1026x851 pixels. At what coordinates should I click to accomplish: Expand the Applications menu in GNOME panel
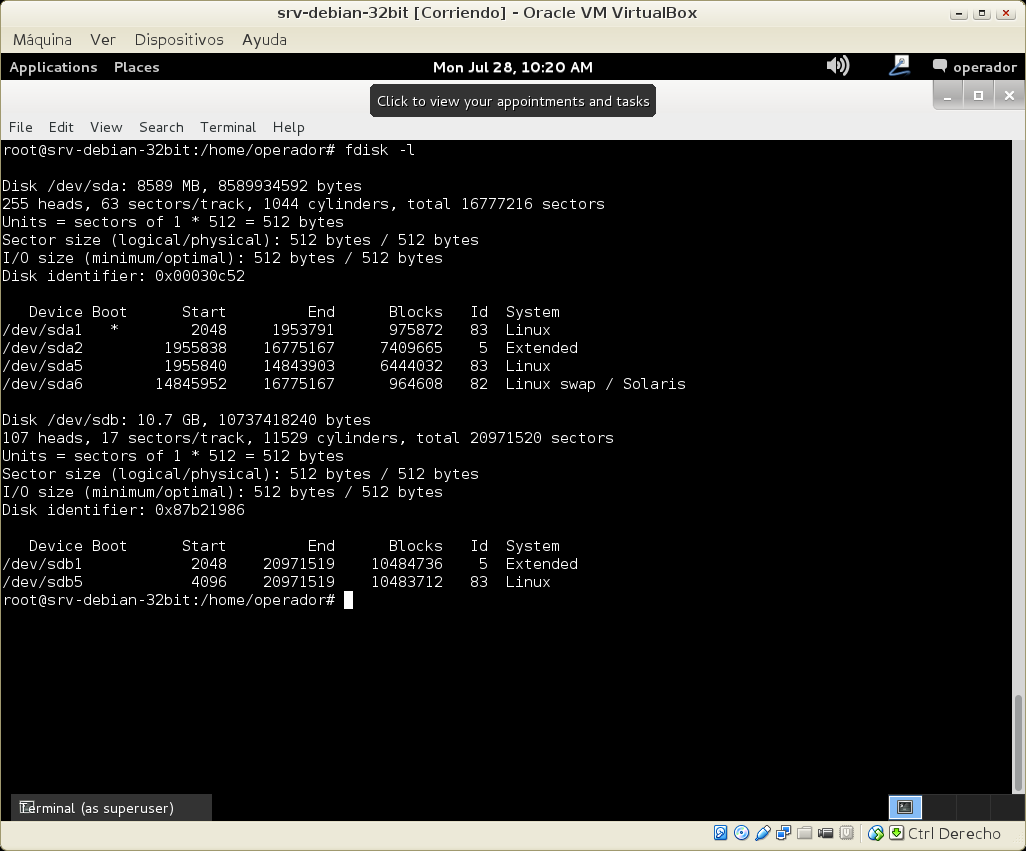pos(53,67)
